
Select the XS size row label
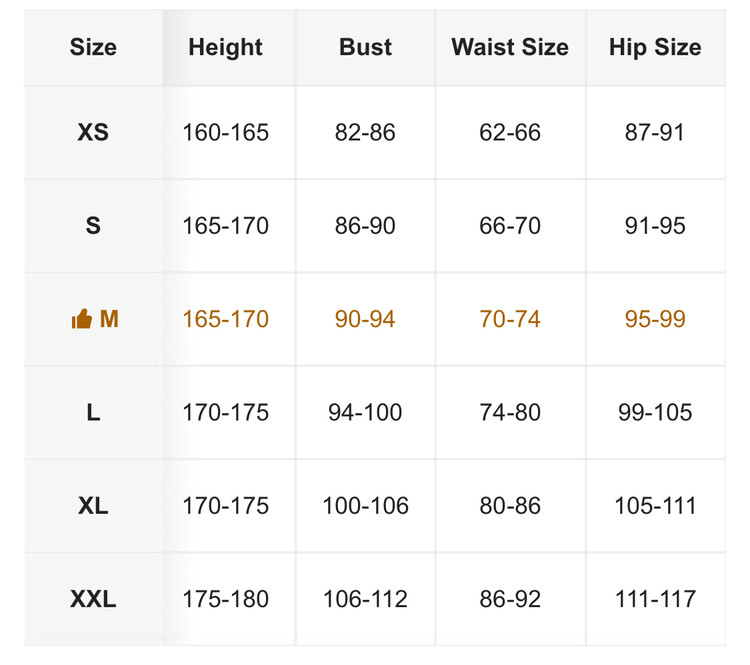(x=93, y=133)
